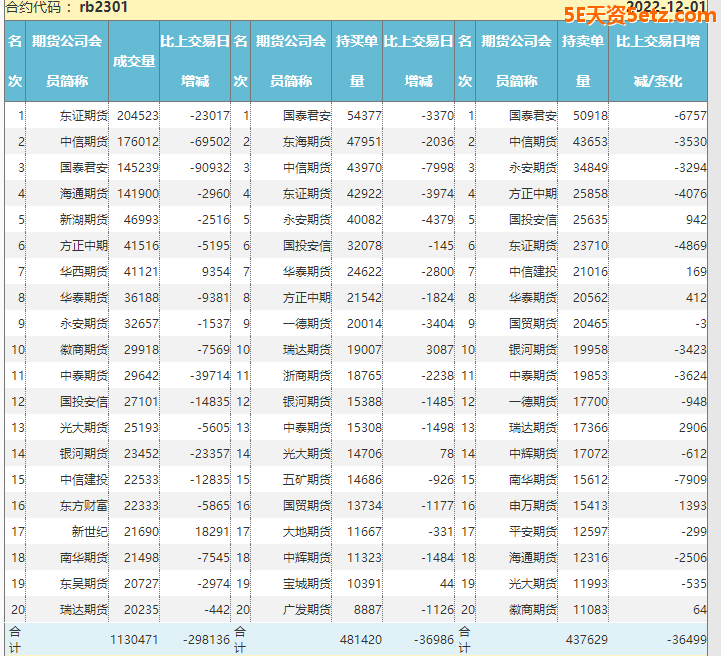Select 申万期货 company name
721x656 pixels.
coord(533,506)
